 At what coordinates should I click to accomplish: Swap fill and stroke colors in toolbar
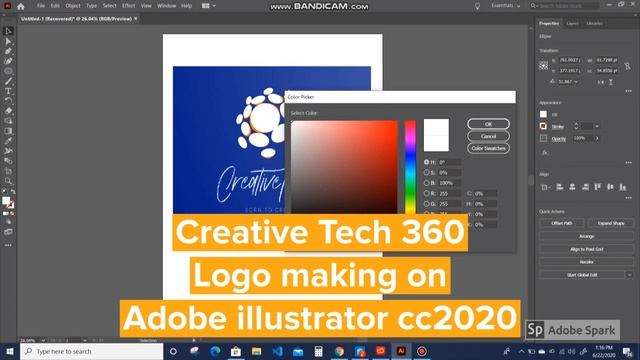pyautogui.click(x=13, y=191)
